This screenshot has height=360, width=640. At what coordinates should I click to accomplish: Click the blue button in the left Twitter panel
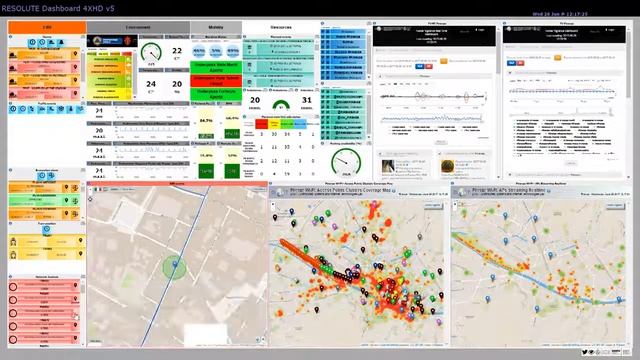pyautogui.click(x=419, y=66)
